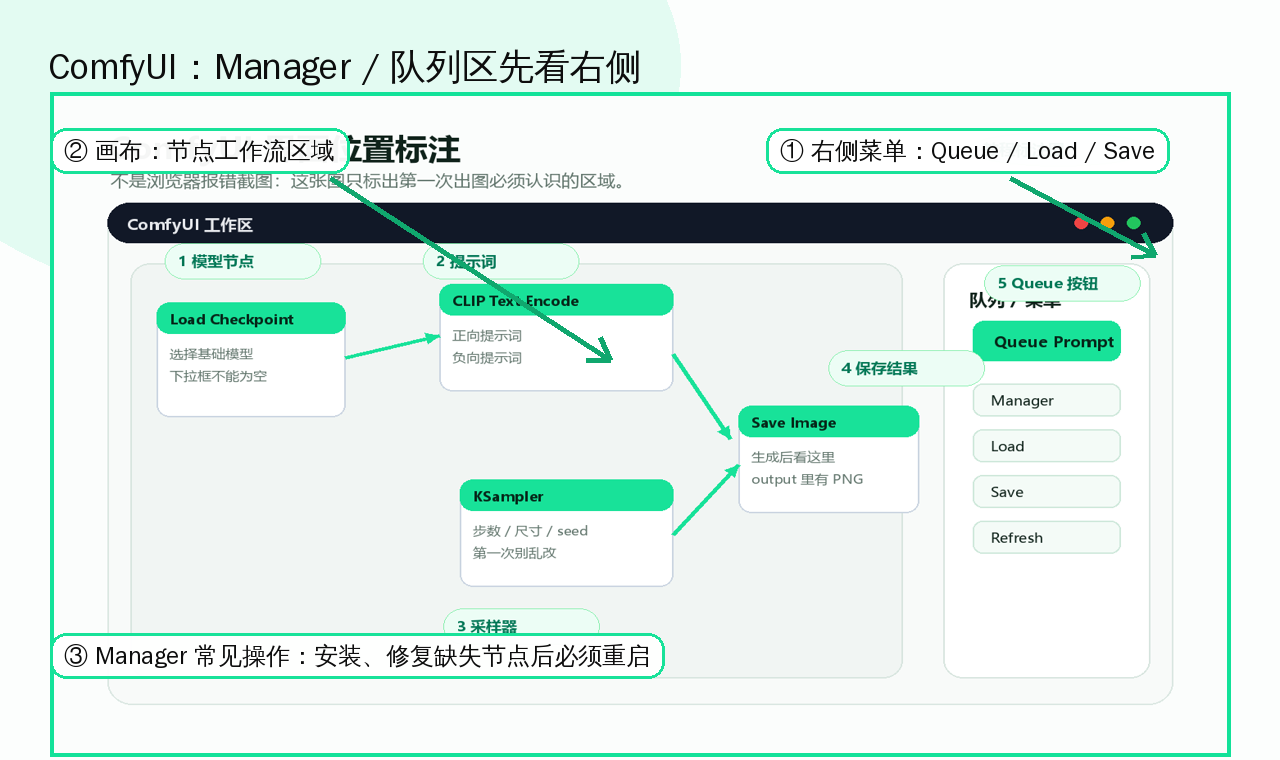Click the subtitle starting "不是浏览器报错截图"
Image resolution: width=1280 pixels, height=760 pixels.
tap(367, 182)
